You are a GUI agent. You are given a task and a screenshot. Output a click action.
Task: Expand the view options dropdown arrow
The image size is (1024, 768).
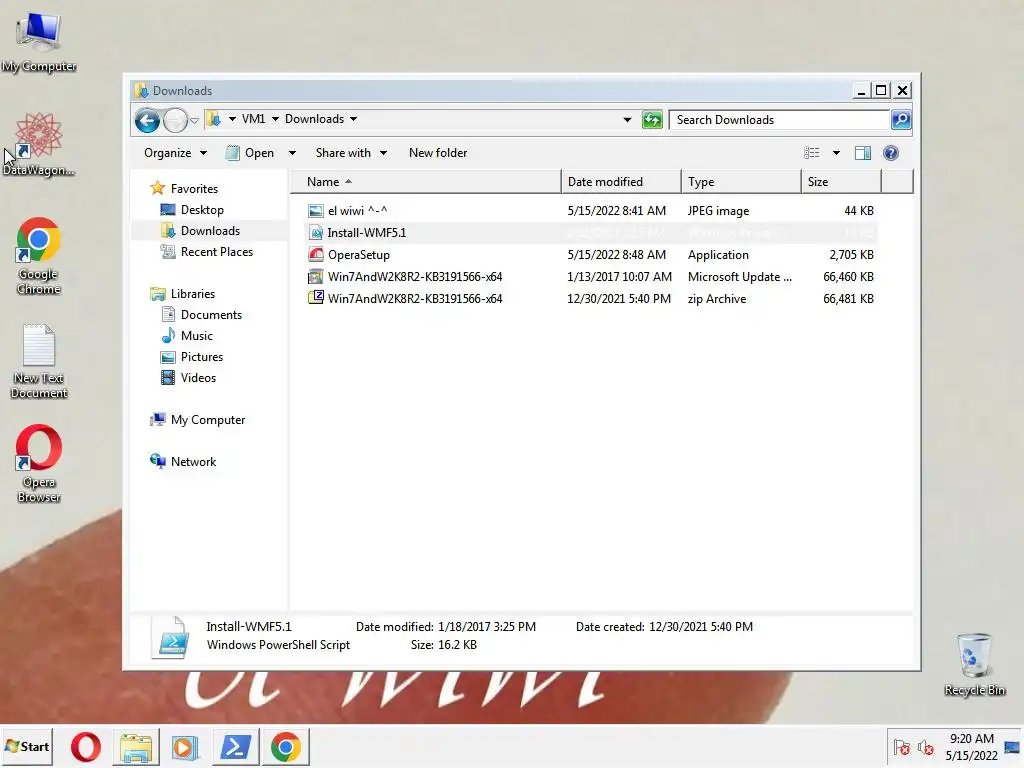click(x=836, y=153)
